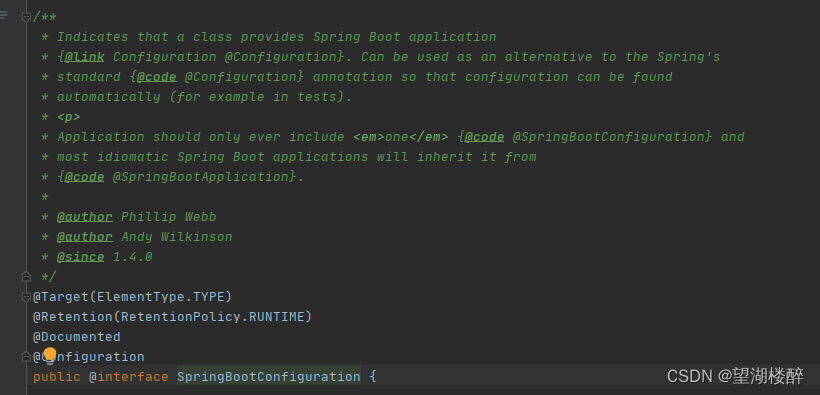
Task: Click the Andy Wilkinson author name
Action: click(x=177, y=237)
